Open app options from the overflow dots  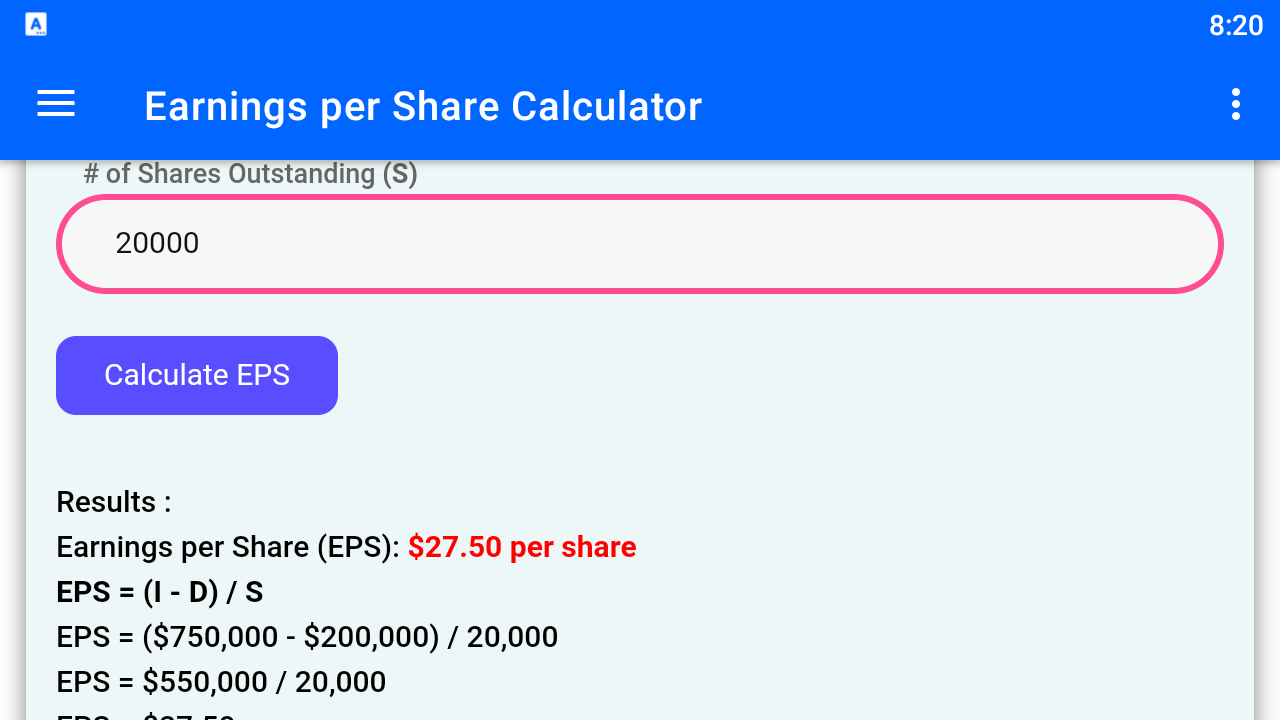(1235, 104)
